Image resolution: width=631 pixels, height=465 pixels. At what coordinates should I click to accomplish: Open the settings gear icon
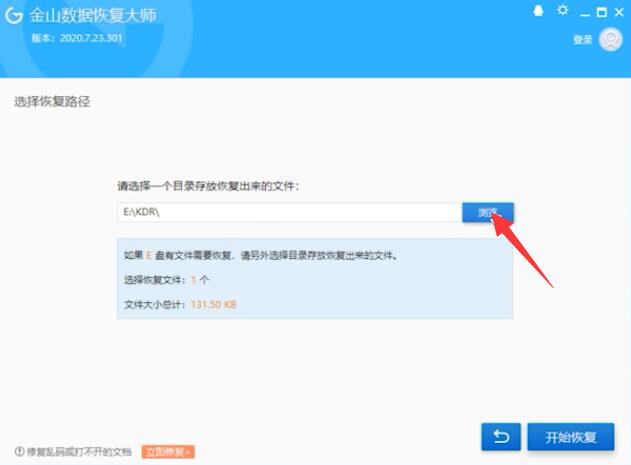point(563,10)
